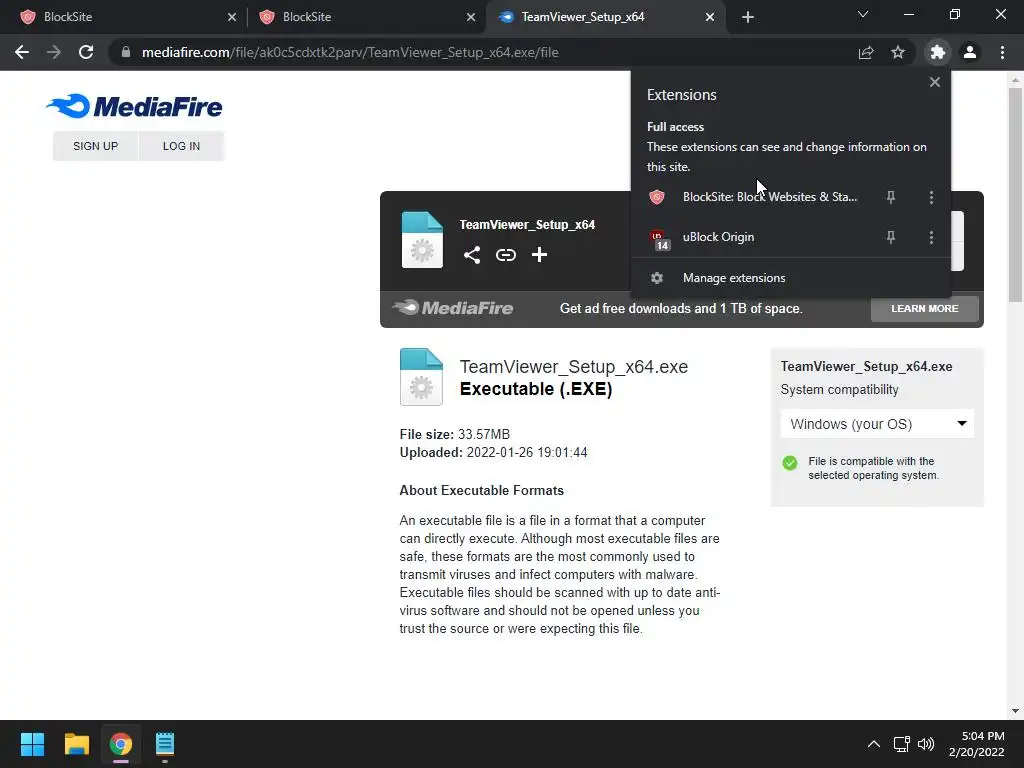The image size is (1024, 768).
Task: Select the TeamViewer_Setup_x64 tab
Action: click(x=605, y=17)
